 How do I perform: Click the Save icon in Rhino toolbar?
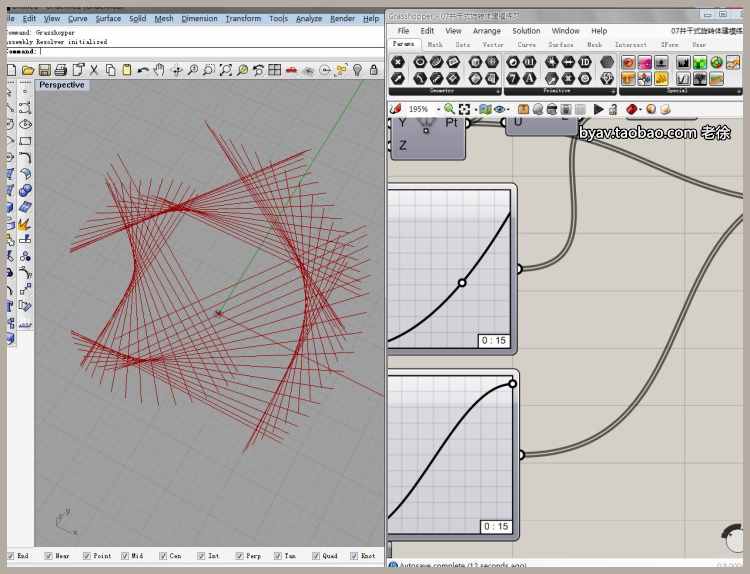coord(45,70)
